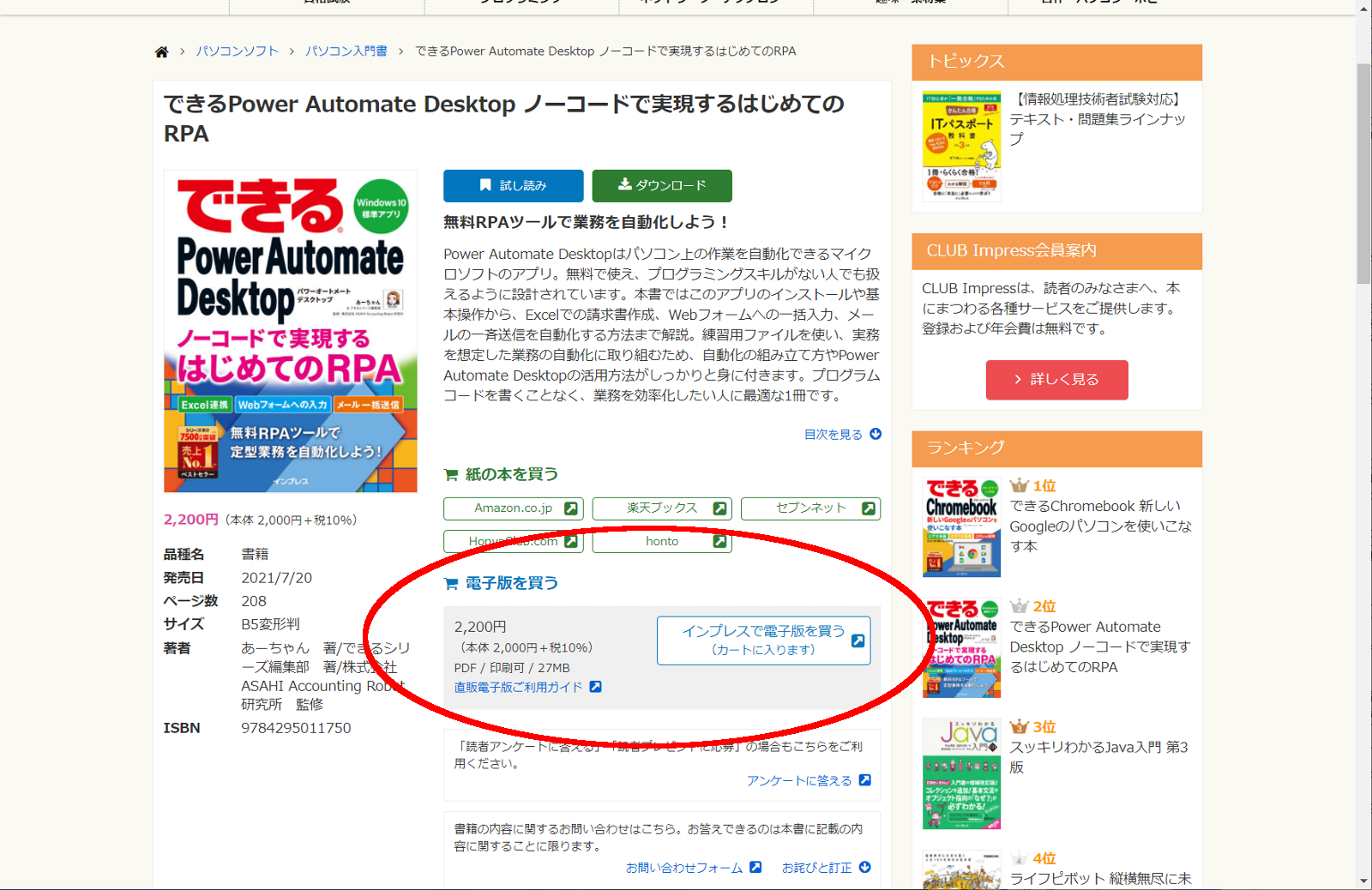Expand the table of contents via 目次を見る arrow
Viewport: 1372px width, 890px height.
(x=875, y=434)
